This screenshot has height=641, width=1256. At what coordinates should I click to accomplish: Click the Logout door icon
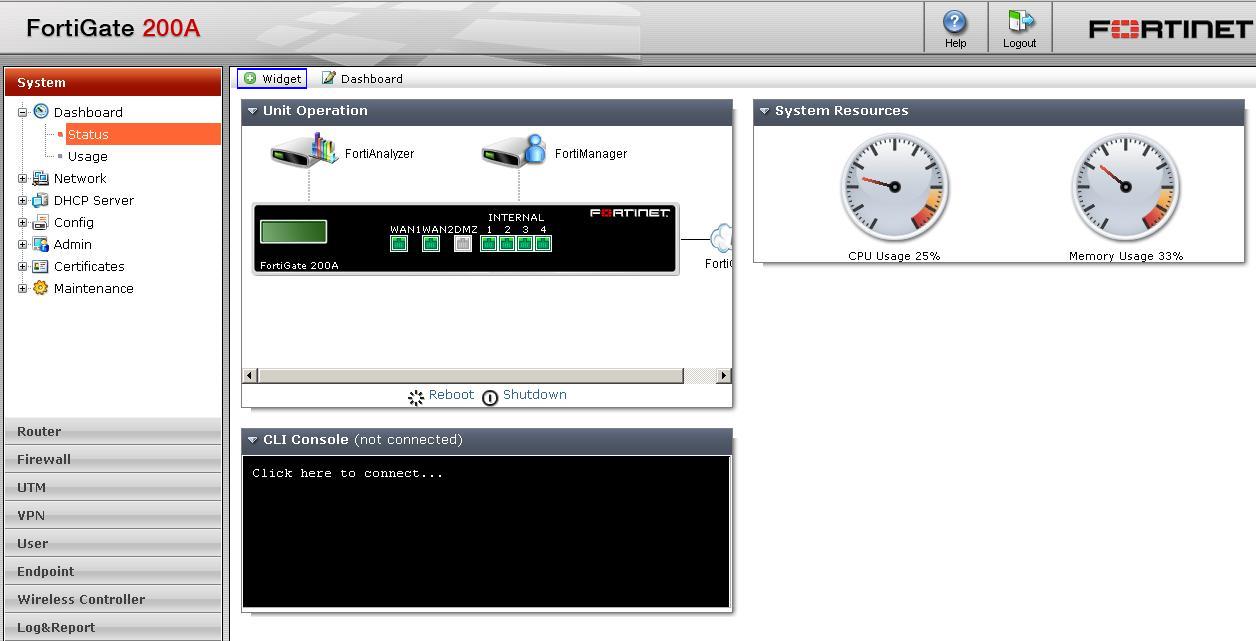tap(1020, 22)
